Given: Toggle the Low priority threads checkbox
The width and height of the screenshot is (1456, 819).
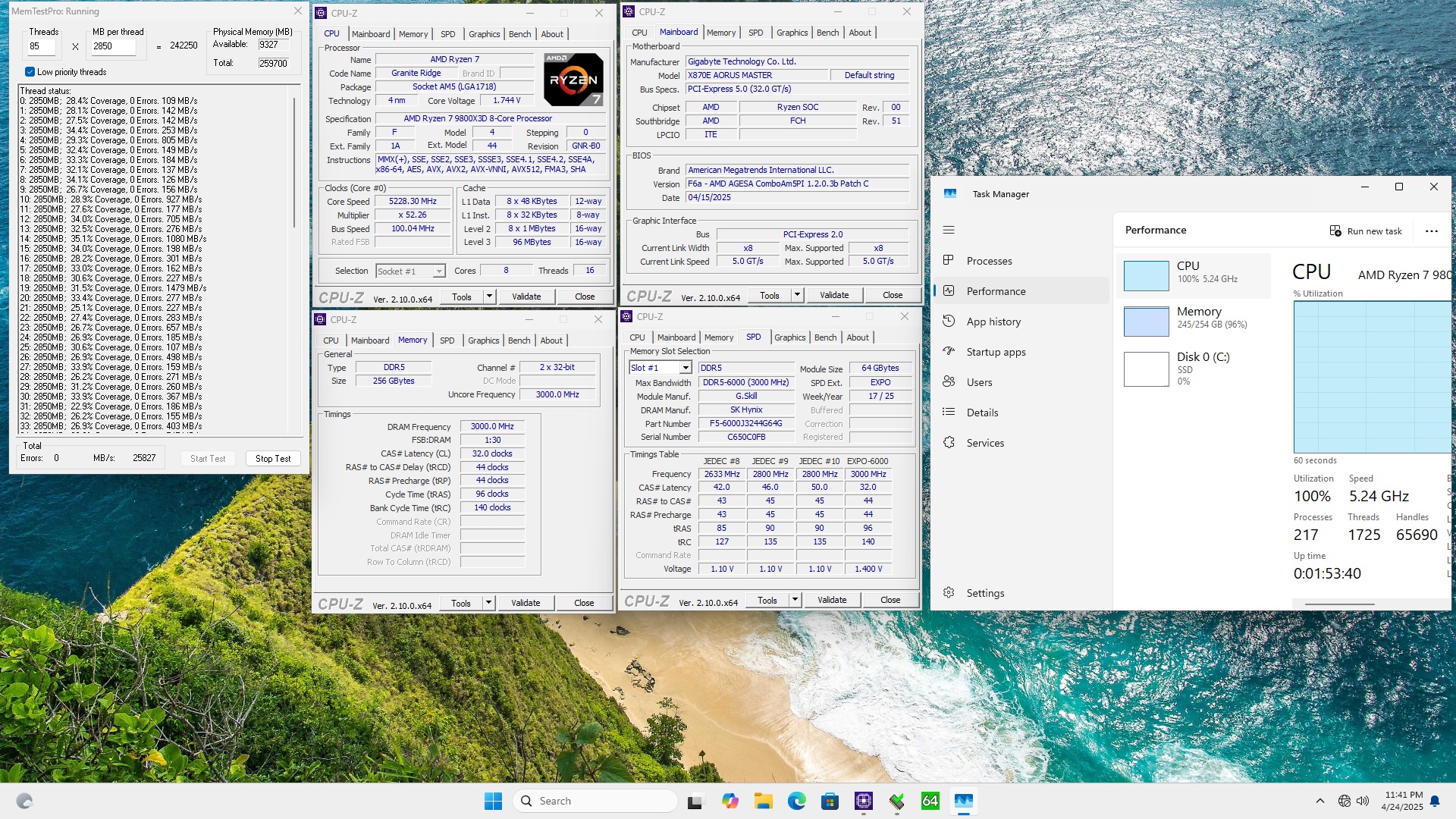Looking at the screenshot, I should coord(30,72).
